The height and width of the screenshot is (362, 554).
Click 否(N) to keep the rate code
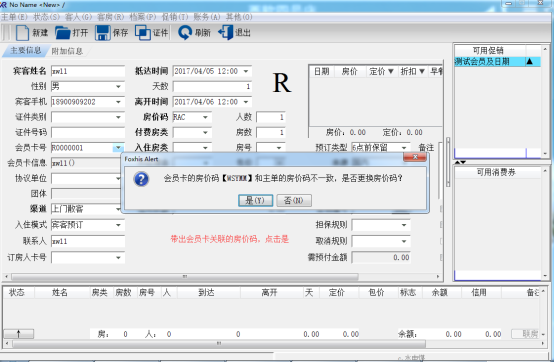[x=294, y=200]
